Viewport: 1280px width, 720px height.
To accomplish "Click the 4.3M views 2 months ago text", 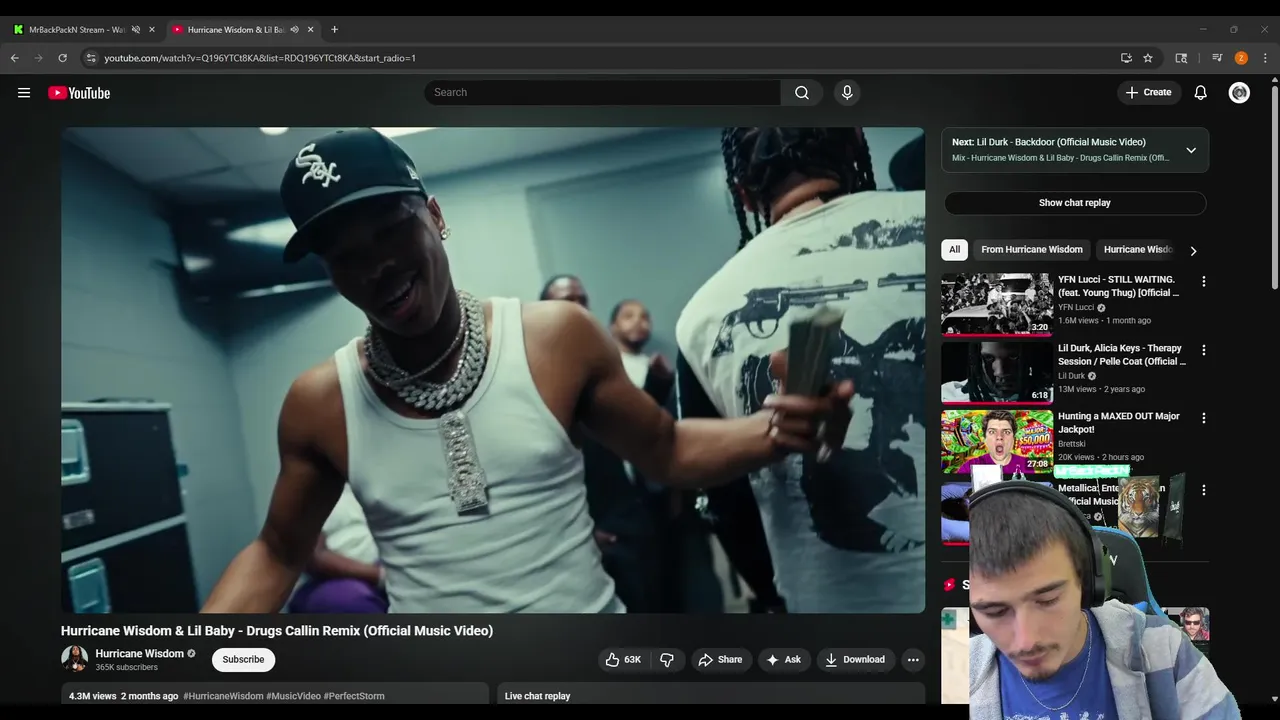I will click(123, 696).
